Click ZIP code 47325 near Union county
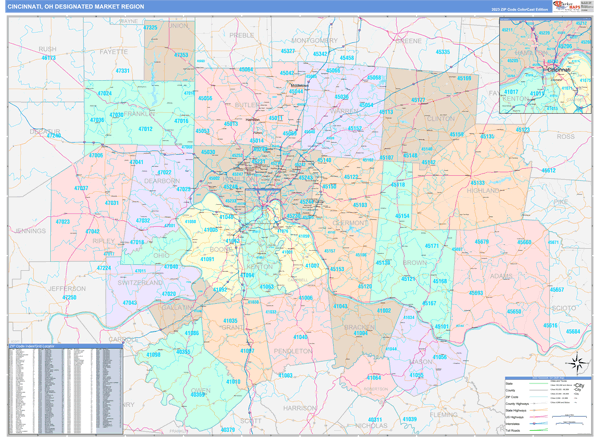600x437 pixels. pyautogui.click(x=150, y=28)
